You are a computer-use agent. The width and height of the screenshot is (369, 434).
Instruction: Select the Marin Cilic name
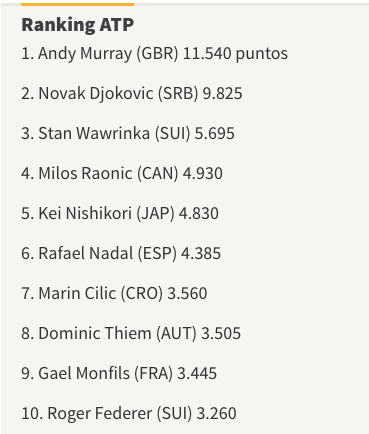pos(77,293)
